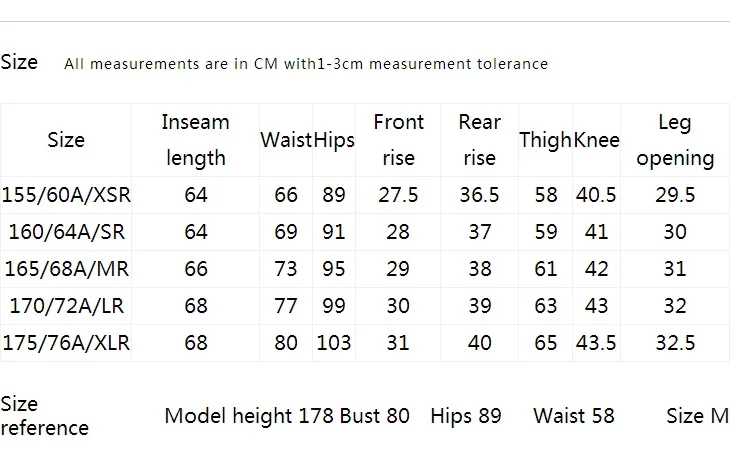Image resolution: width=731 pixels, height=474 pixels.
Task: Click the hips value 103 cell
Action: [x=334, y=343]
